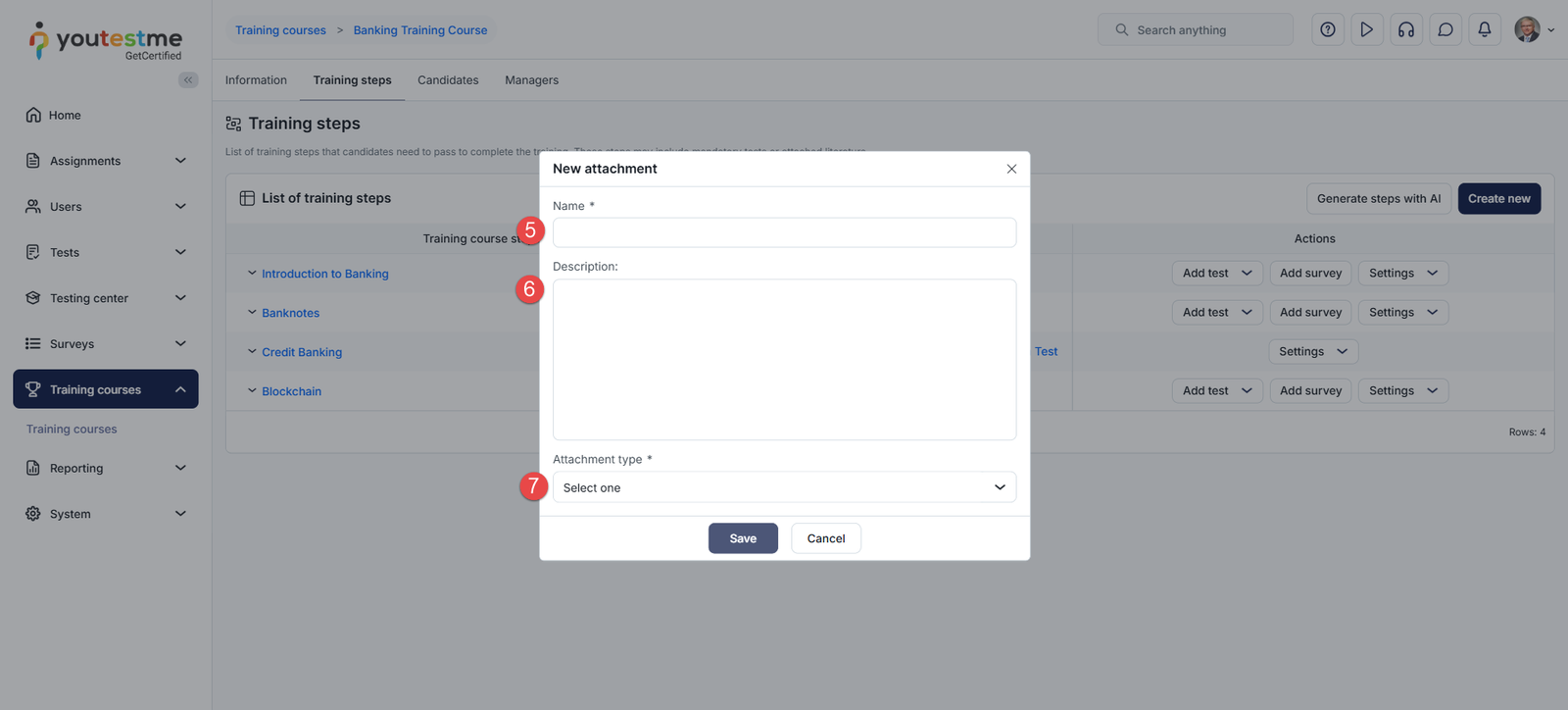Viewport: 1568px width, 710px height.
Task: Switch to the Managers tab
Action: [x=531, y=80]
